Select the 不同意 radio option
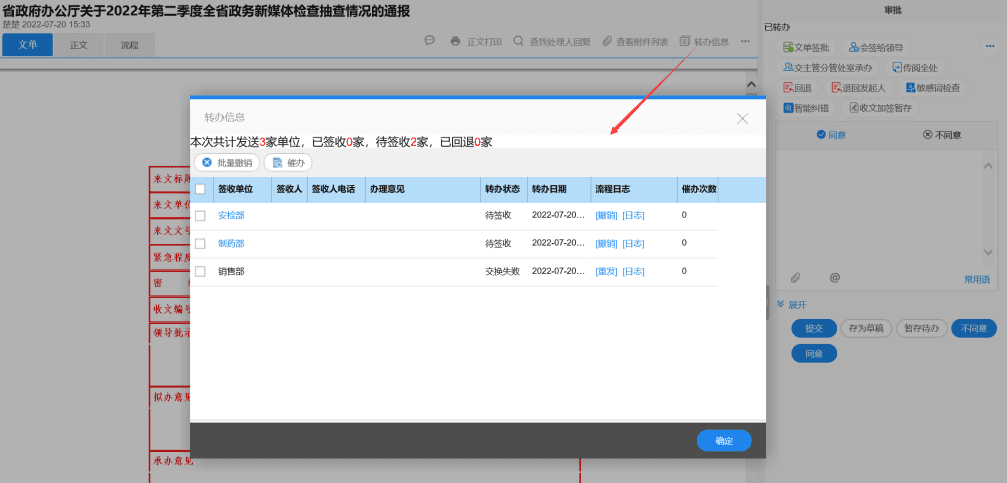 click(x=941, y=135)
